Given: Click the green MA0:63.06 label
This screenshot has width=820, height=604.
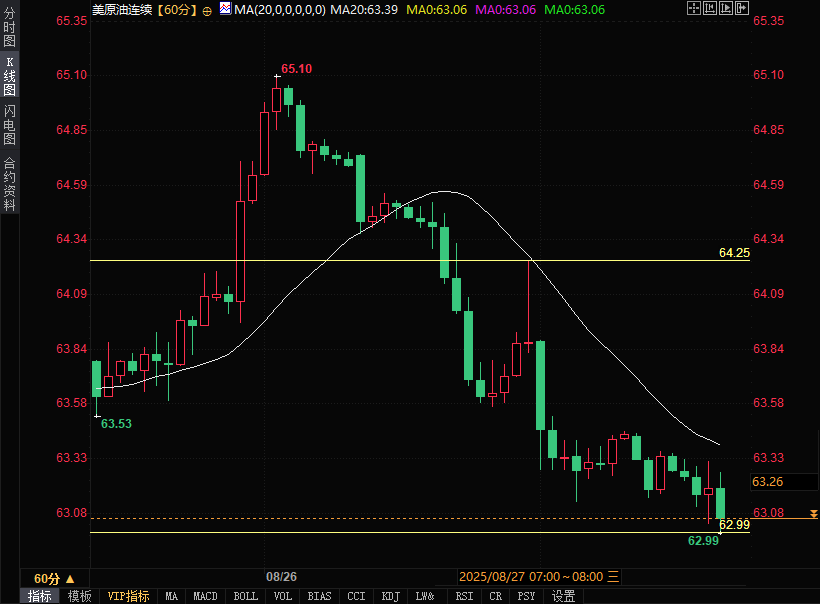Looking at the screenshot, I should coord(575,10).
